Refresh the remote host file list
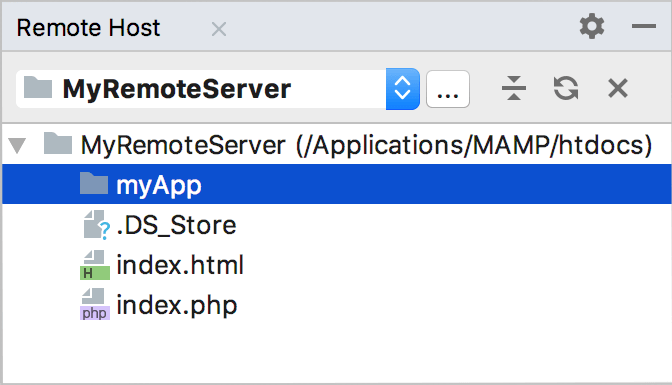 (566, 88)
